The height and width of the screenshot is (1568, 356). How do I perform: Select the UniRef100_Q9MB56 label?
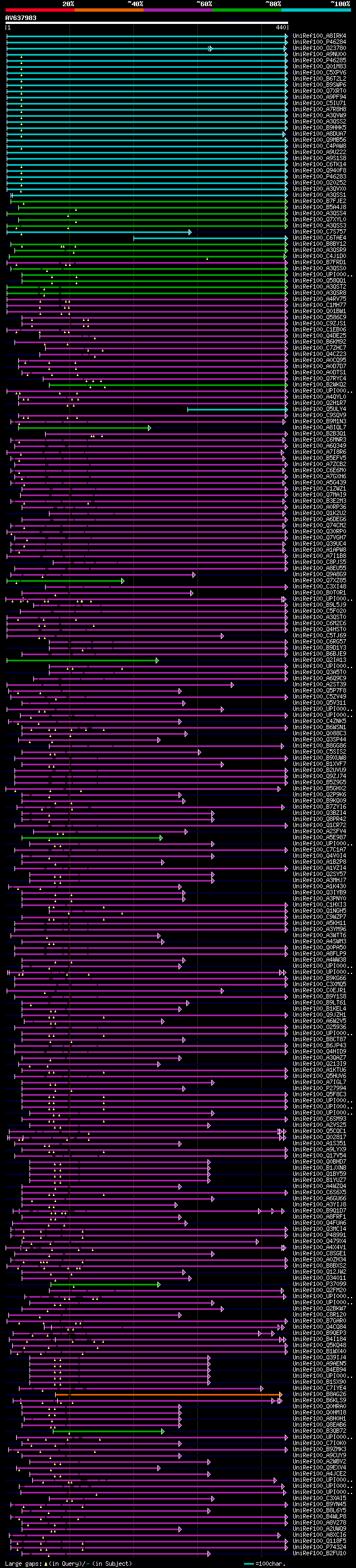coord(319,140)
